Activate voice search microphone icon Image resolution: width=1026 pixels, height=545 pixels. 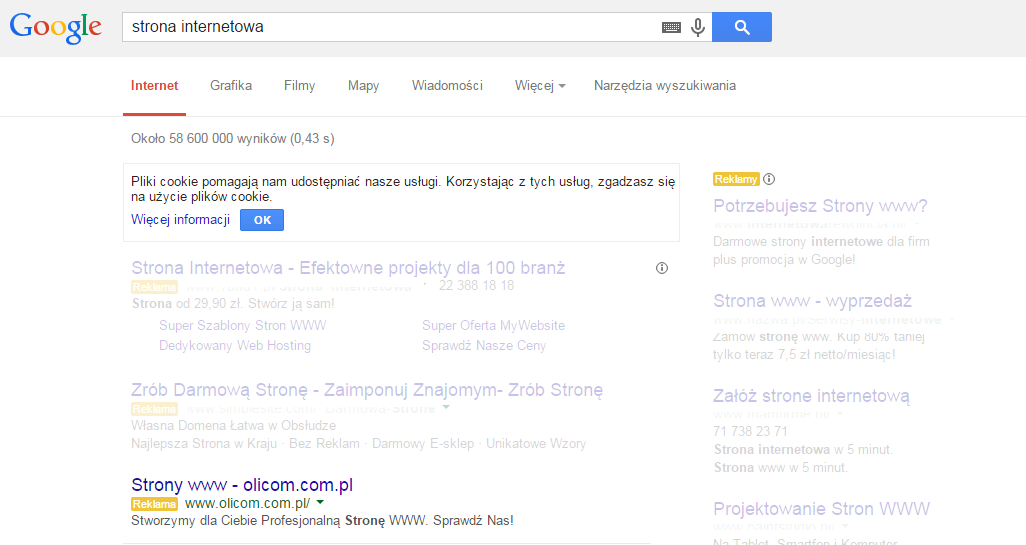pos(698,28)
